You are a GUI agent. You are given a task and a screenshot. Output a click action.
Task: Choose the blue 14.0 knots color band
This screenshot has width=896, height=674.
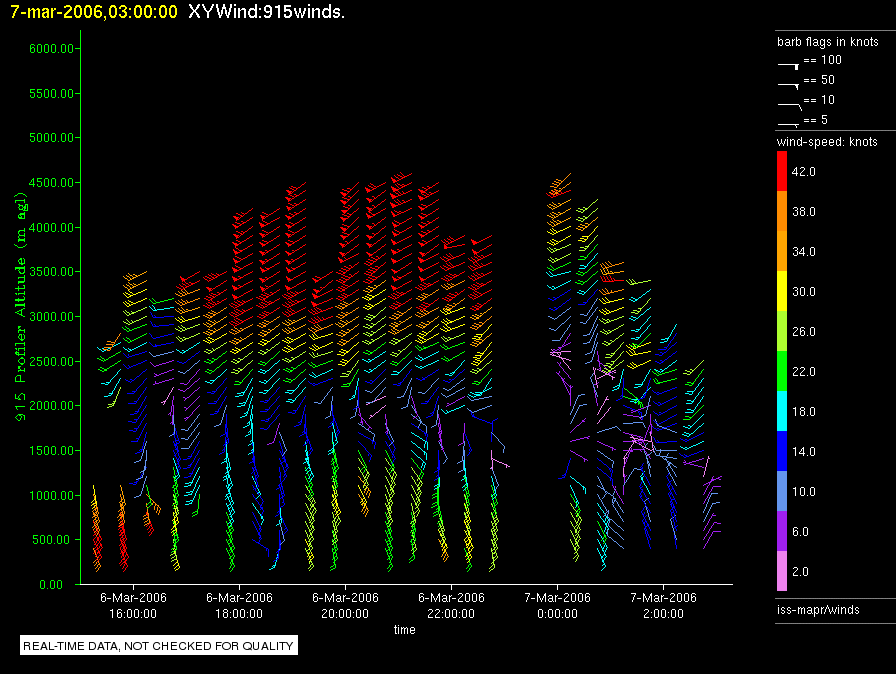[x=783, y=452]
